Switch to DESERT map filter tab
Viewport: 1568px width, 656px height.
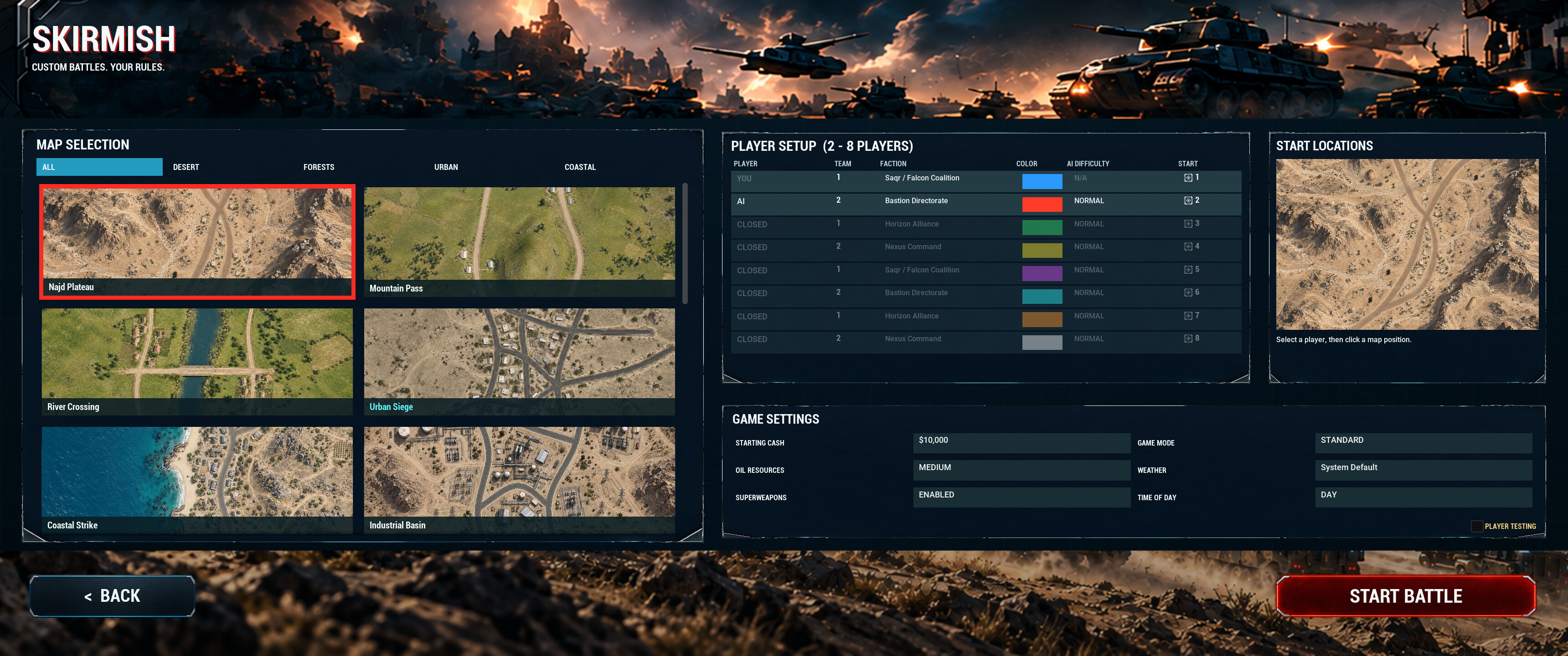click(186, 167)
